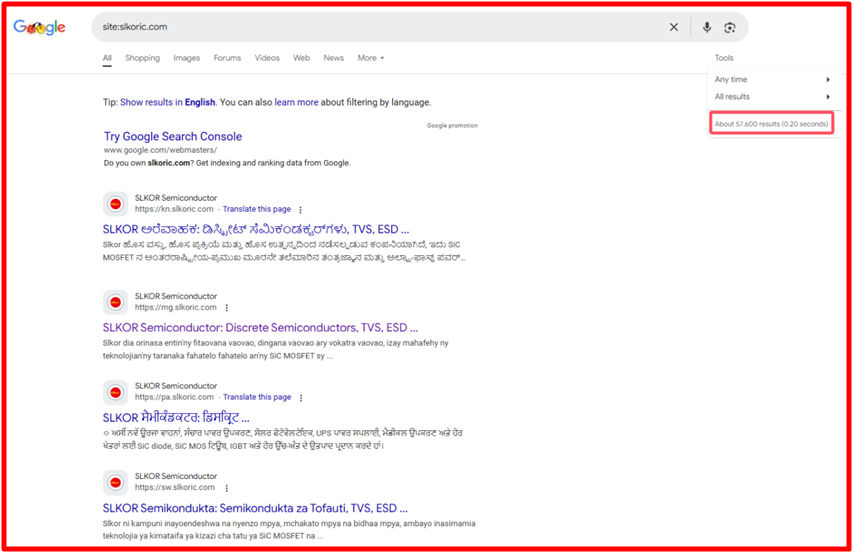Clear the search box with X icon
The height and width of the screenshot is (553, 853).
pyautogui.click(x=674, y=28)
